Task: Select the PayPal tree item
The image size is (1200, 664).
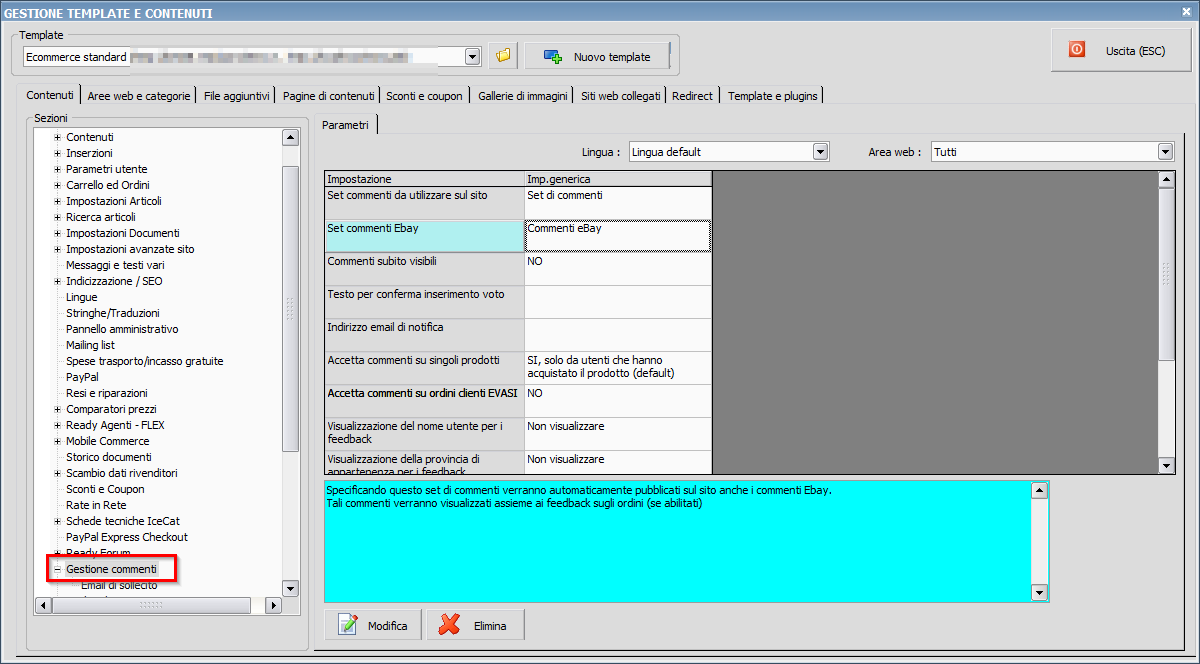Action: point(82,377)
